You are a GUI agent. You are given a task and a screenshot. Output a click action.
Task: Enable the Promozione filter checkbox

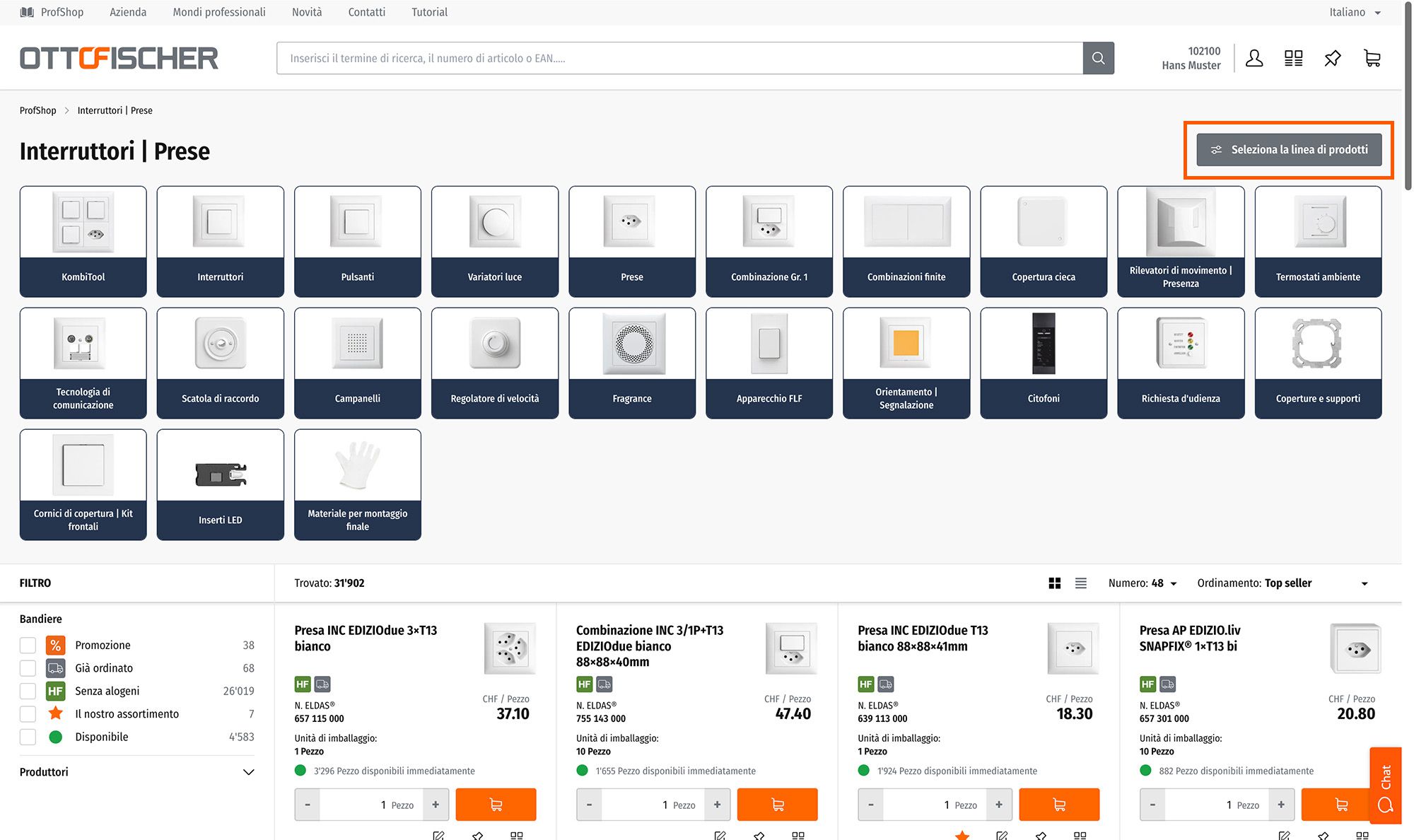(28, 645)
